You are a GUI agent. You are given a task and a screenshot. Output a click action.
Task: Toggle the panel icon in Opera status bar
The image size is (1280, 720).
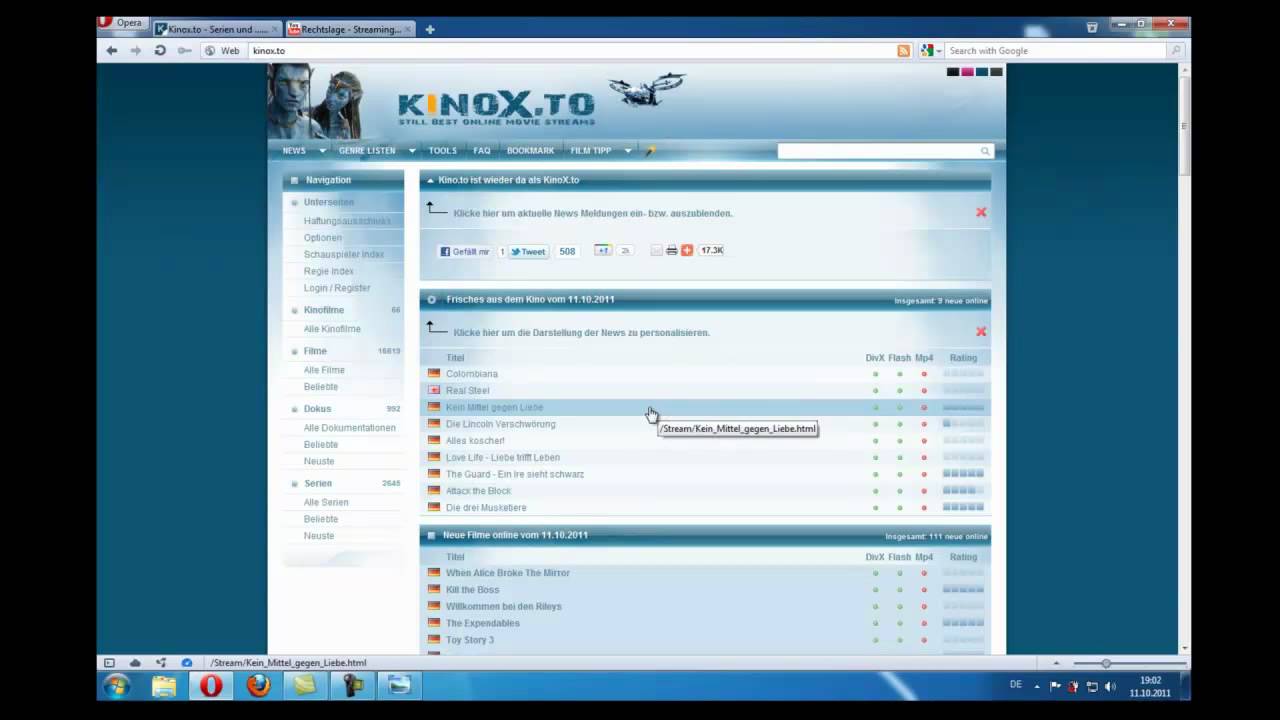coord(109,663)
